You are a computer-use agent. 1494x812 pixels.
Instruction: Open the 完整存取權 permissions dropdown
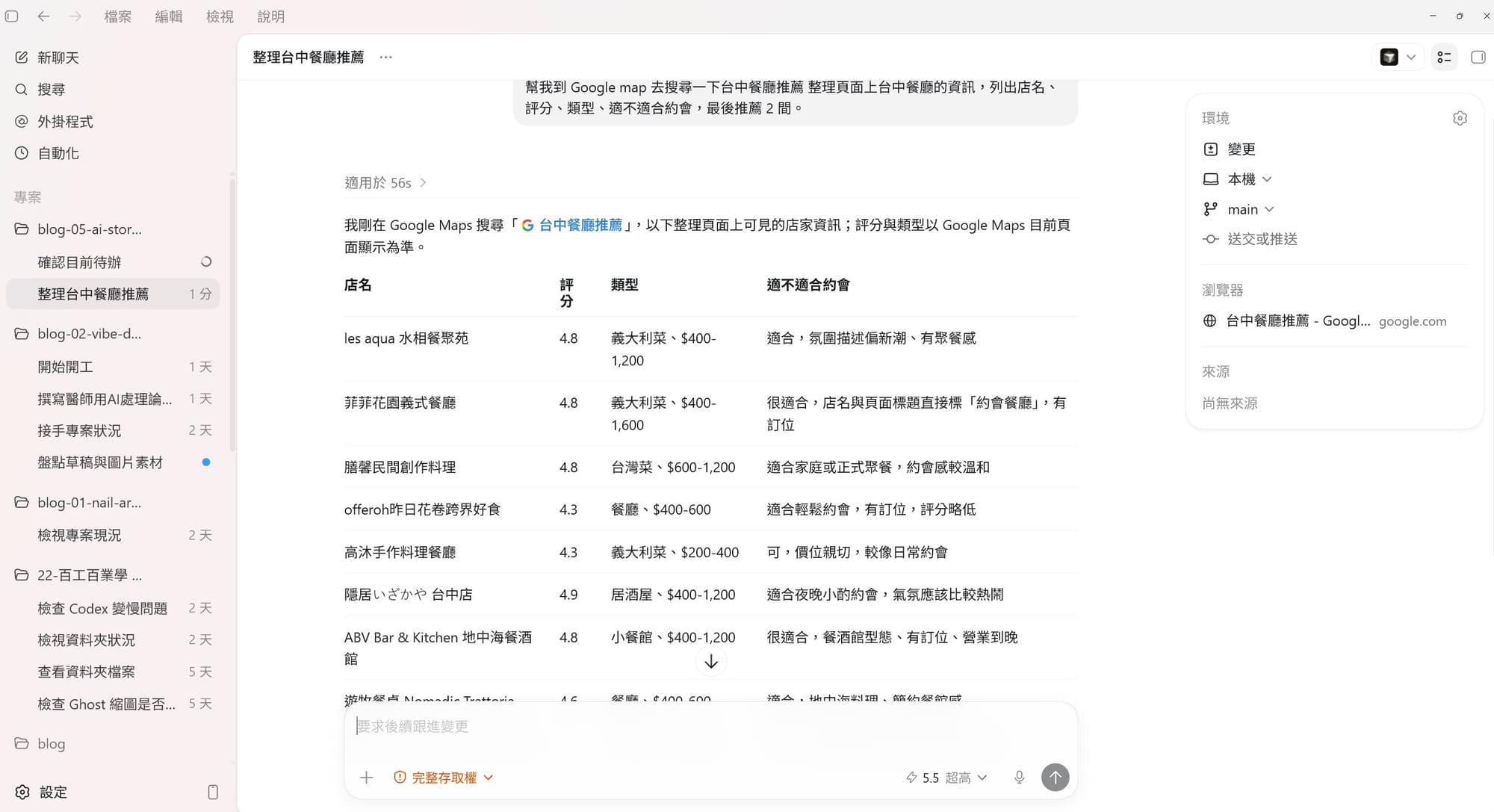pyautogui.click(x=444, y=778)
